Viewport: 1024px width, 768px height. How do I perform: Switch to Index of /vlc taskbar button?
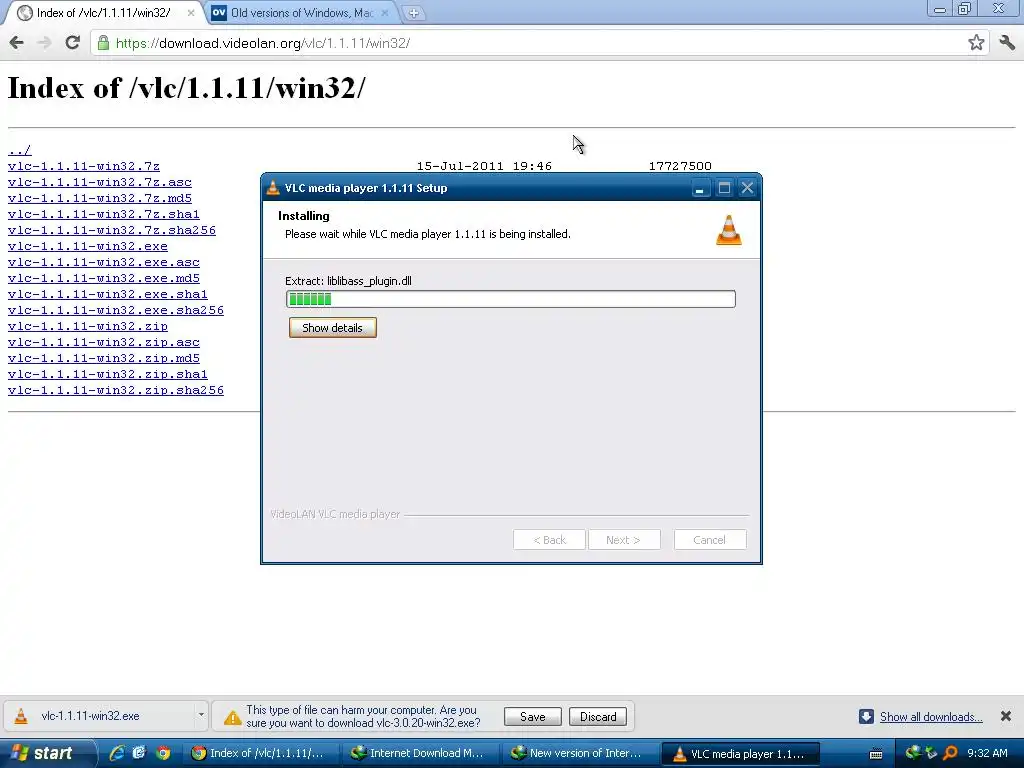[259, 754]
